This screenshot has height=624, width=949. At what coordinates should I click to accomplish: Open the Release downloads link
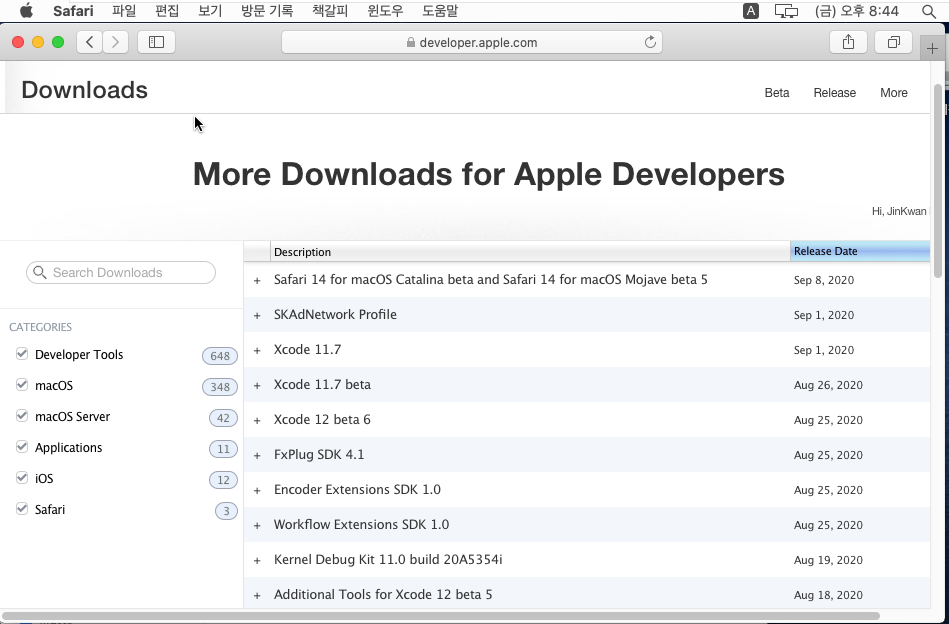click(x=834, y=93)
